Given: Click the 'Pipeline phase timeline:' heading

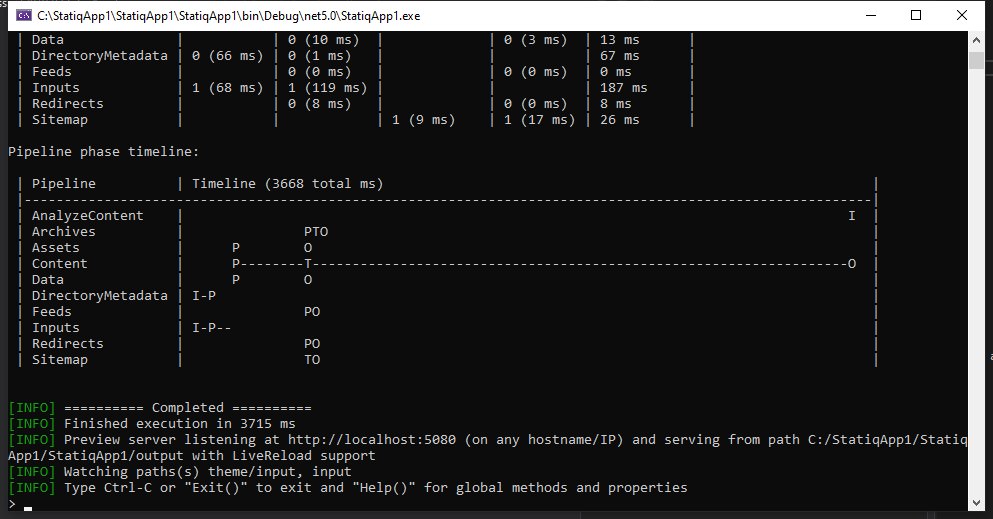Looking at the screenshot, I should click(103, 152).
